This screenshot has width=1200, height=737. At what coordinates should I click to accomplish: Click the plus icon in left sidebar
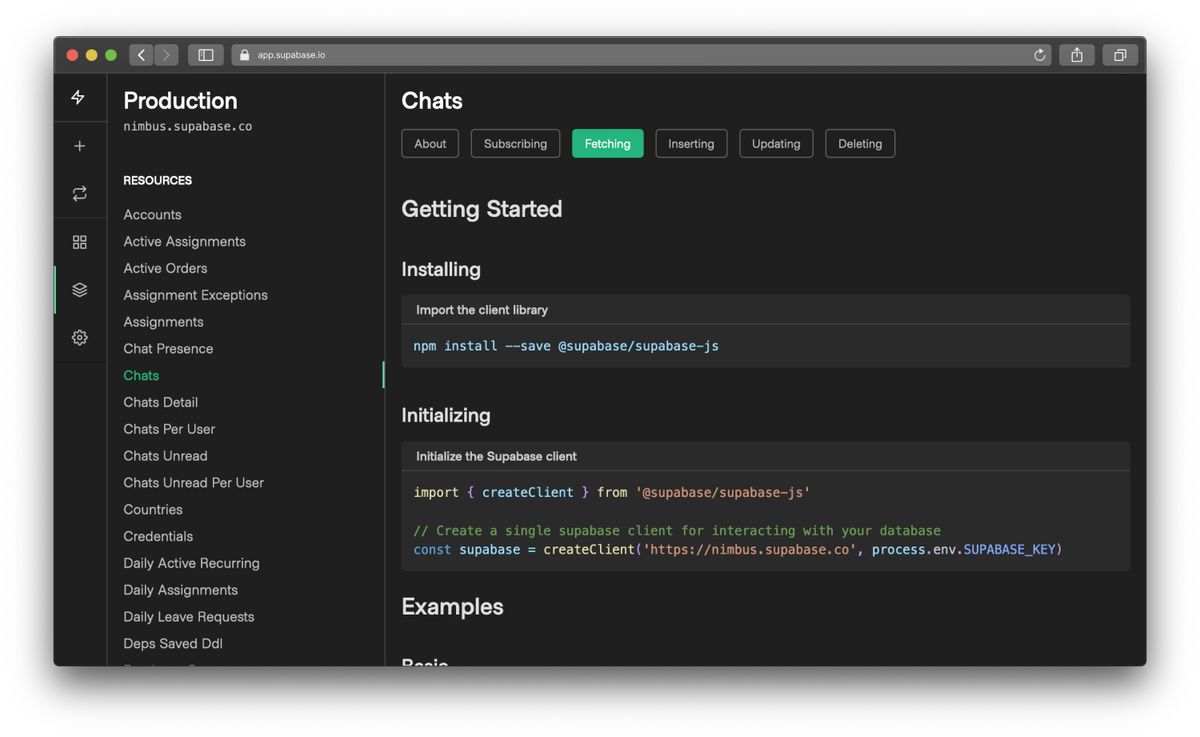point(79,146)
